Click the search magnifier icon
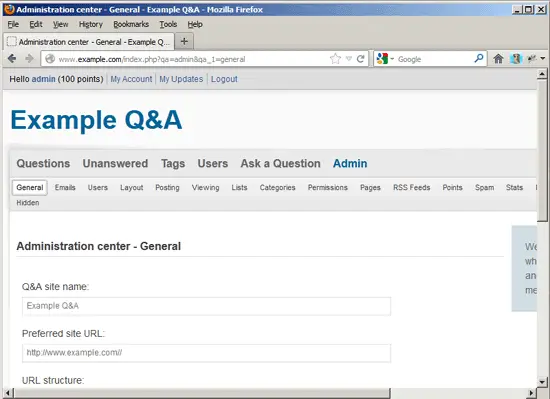Screen dimensions: 550x399 click(478, 59)
